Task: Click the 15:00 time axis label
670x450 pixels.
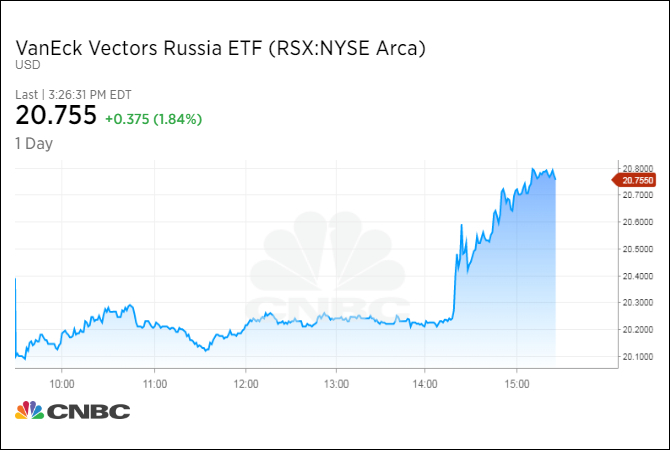Action: coord(517,382)
